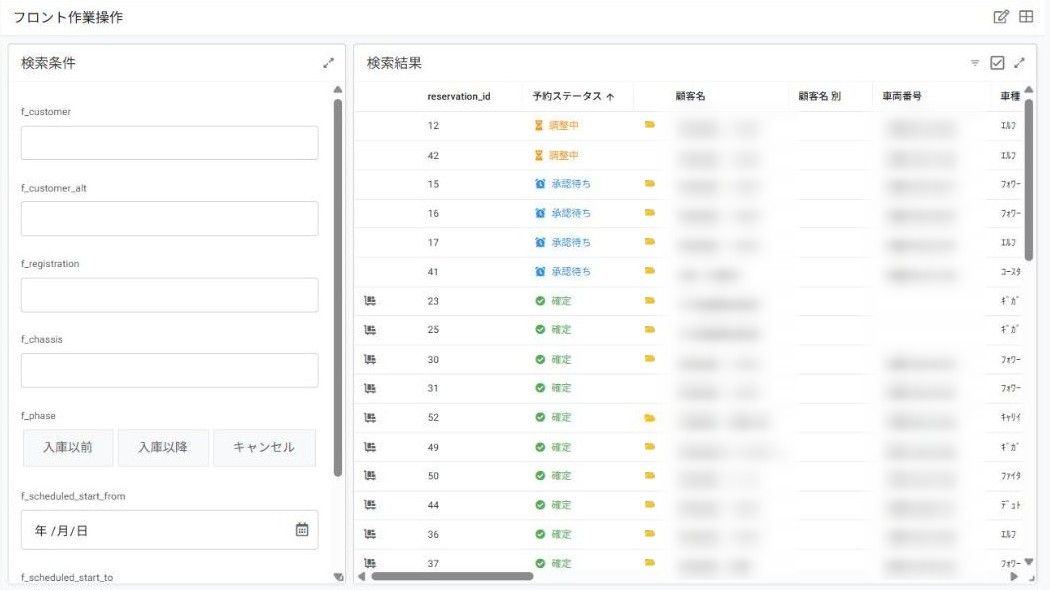Screen dimensions: 1050x590
Task: Open the calendar picker in f_scheduled_start_from
Action: [302, 530]
